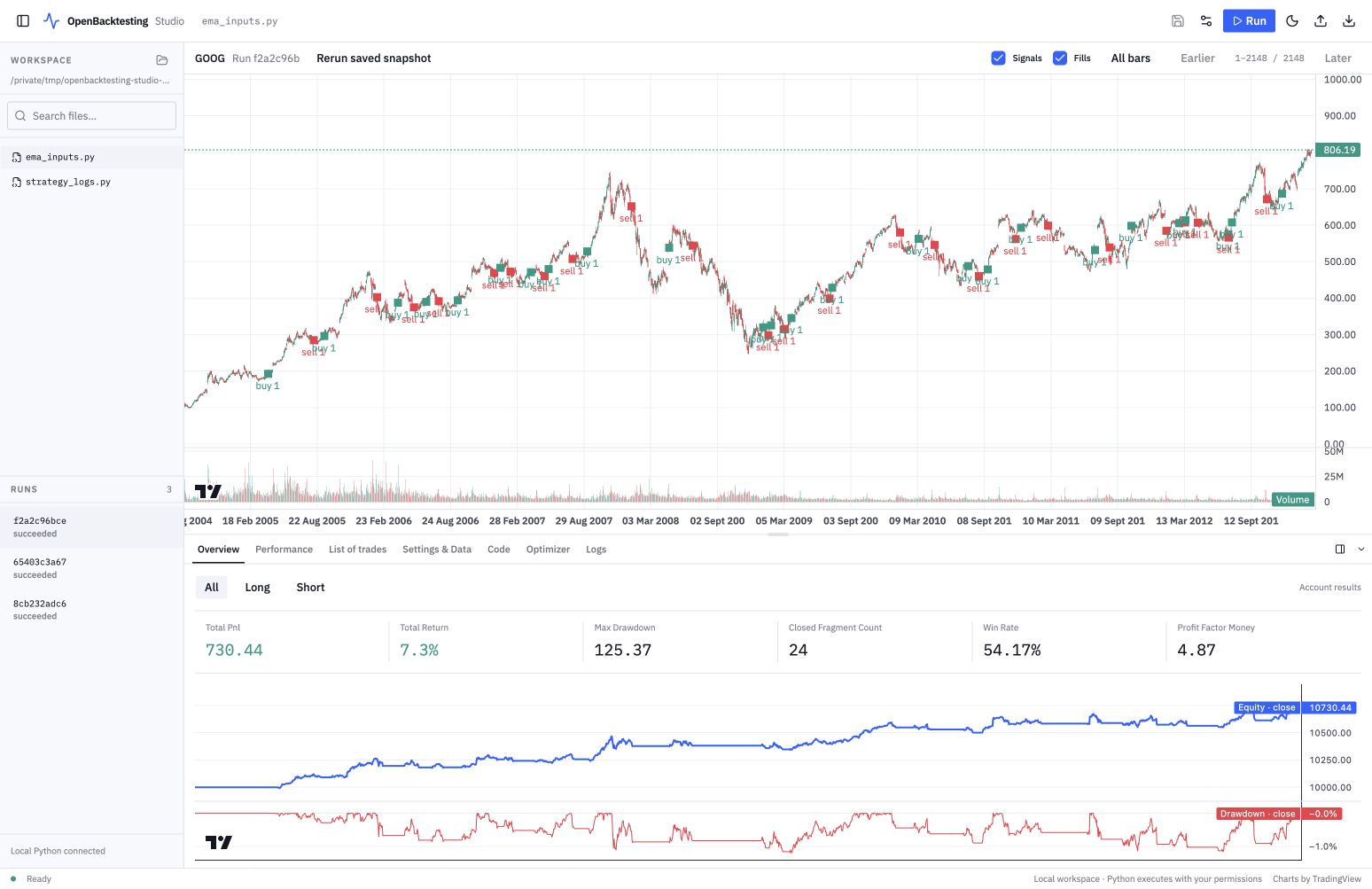Viewport: 1372px width, 889px height.
Task: Click the 806.19 price label
Action: click(x=1338, y=150)
